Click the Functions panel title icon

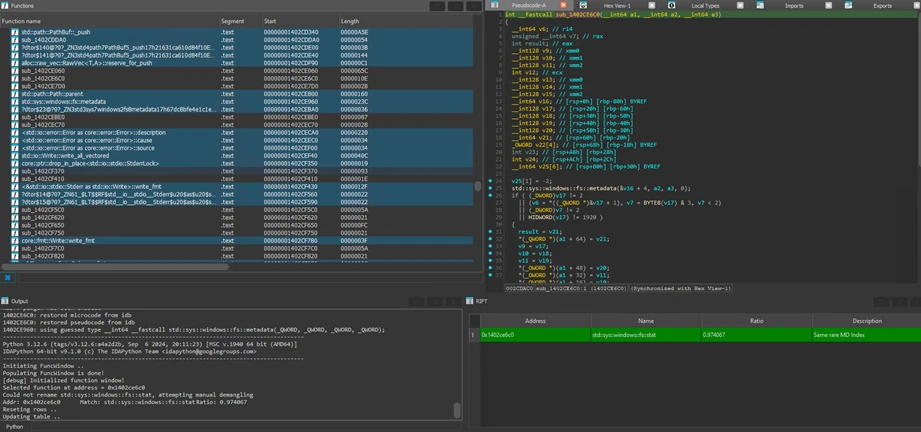point(5,5)
